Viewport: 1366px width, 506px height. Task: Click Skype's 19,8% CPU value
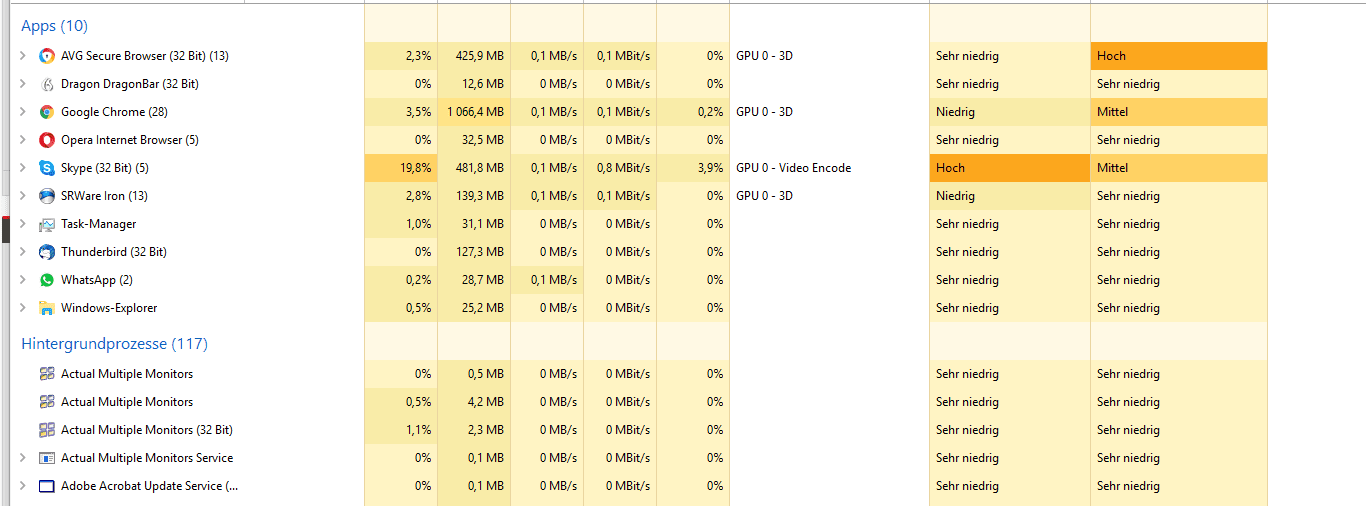[x=416, y=168]
